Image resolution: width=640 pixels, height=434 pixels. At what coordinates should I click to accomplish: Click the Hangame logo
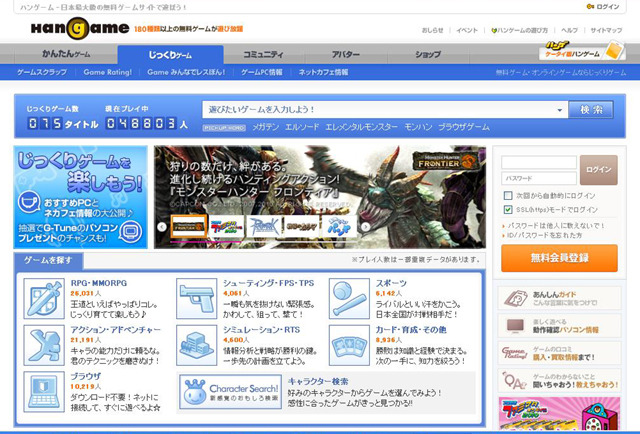pyautogui.click(x=80, y=28)
